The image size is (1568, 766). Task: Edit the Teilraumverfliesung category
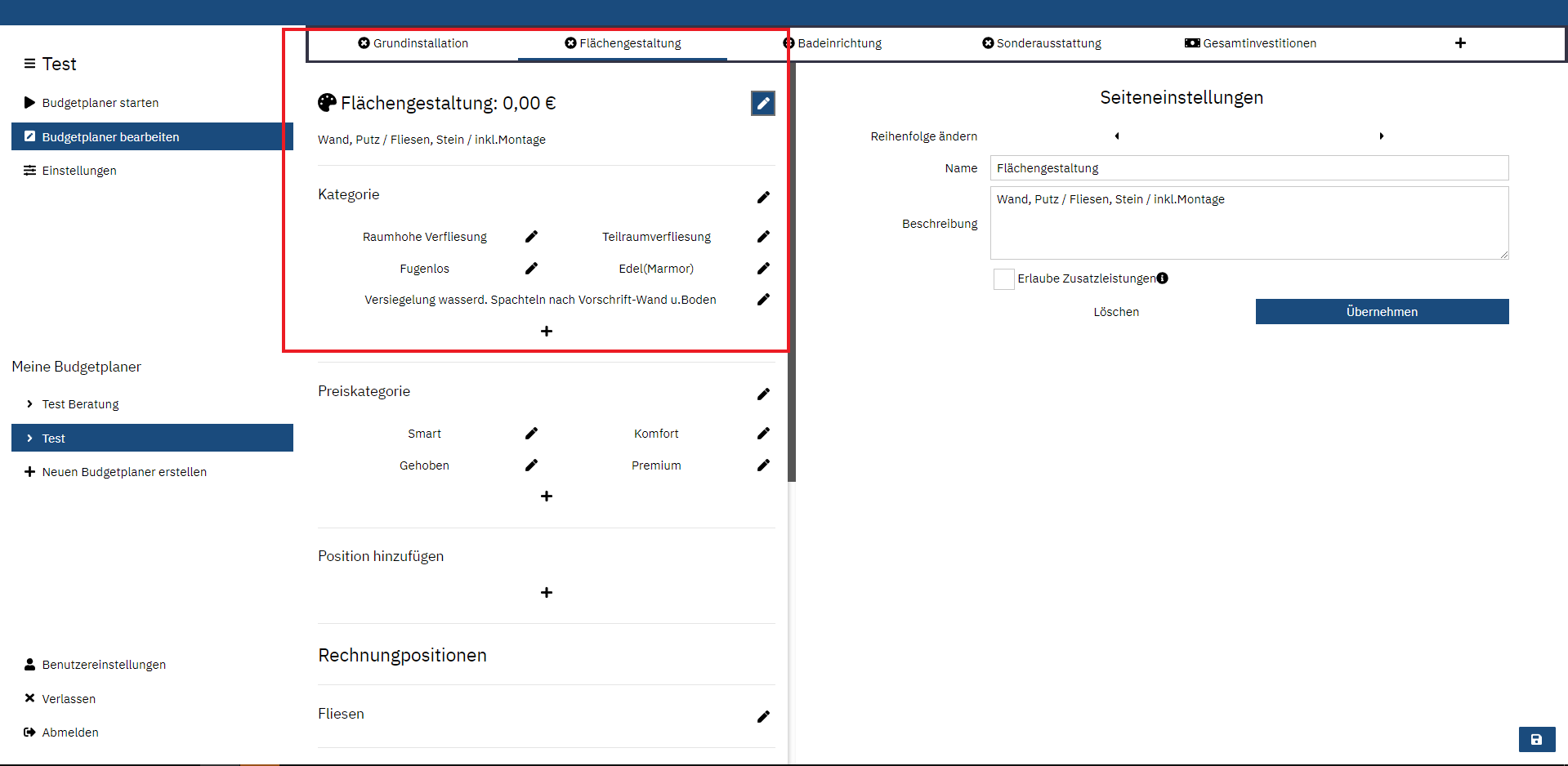pos(763,237)
